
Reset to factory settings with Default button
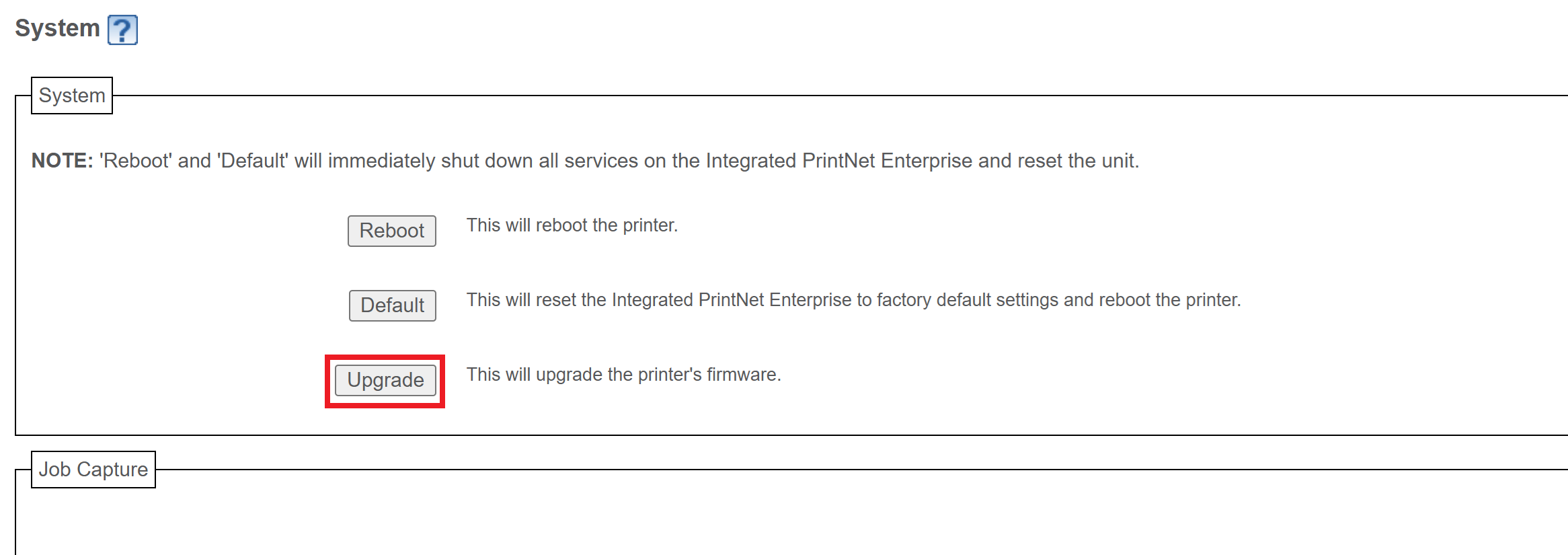(x=392, y=305)
